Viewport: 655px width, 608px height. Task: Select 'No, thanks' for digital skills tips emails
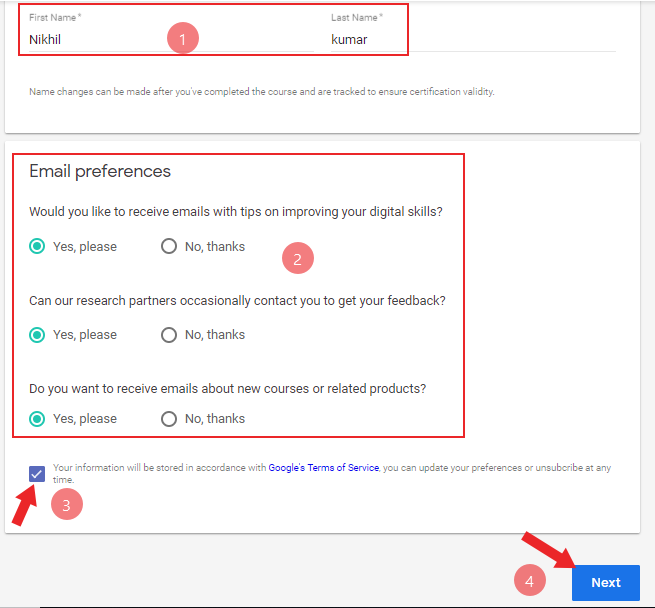pos(169,246)
